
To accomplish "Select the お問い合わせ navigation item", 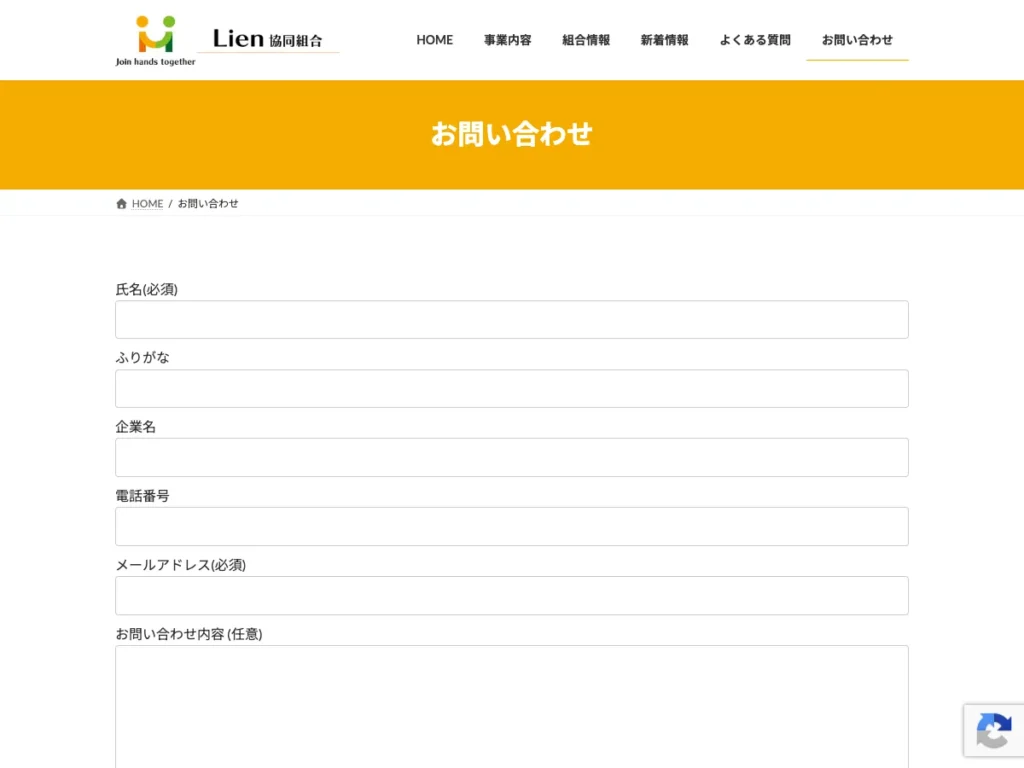I will tap(857, 40).
